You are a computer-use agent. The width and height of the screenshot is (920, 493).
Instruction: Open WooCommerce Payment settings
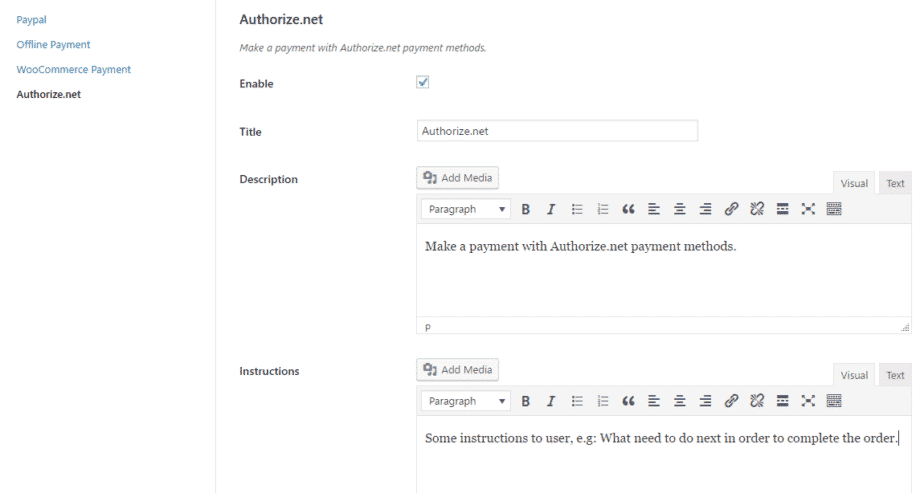[73, 69]
